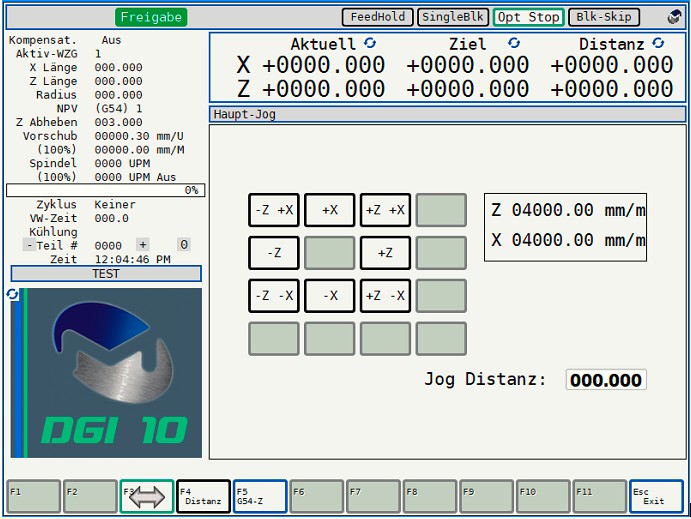Click the Esc Exit softkey
Image resolution: width=691 pixels, height=519 pixels.
656,497
